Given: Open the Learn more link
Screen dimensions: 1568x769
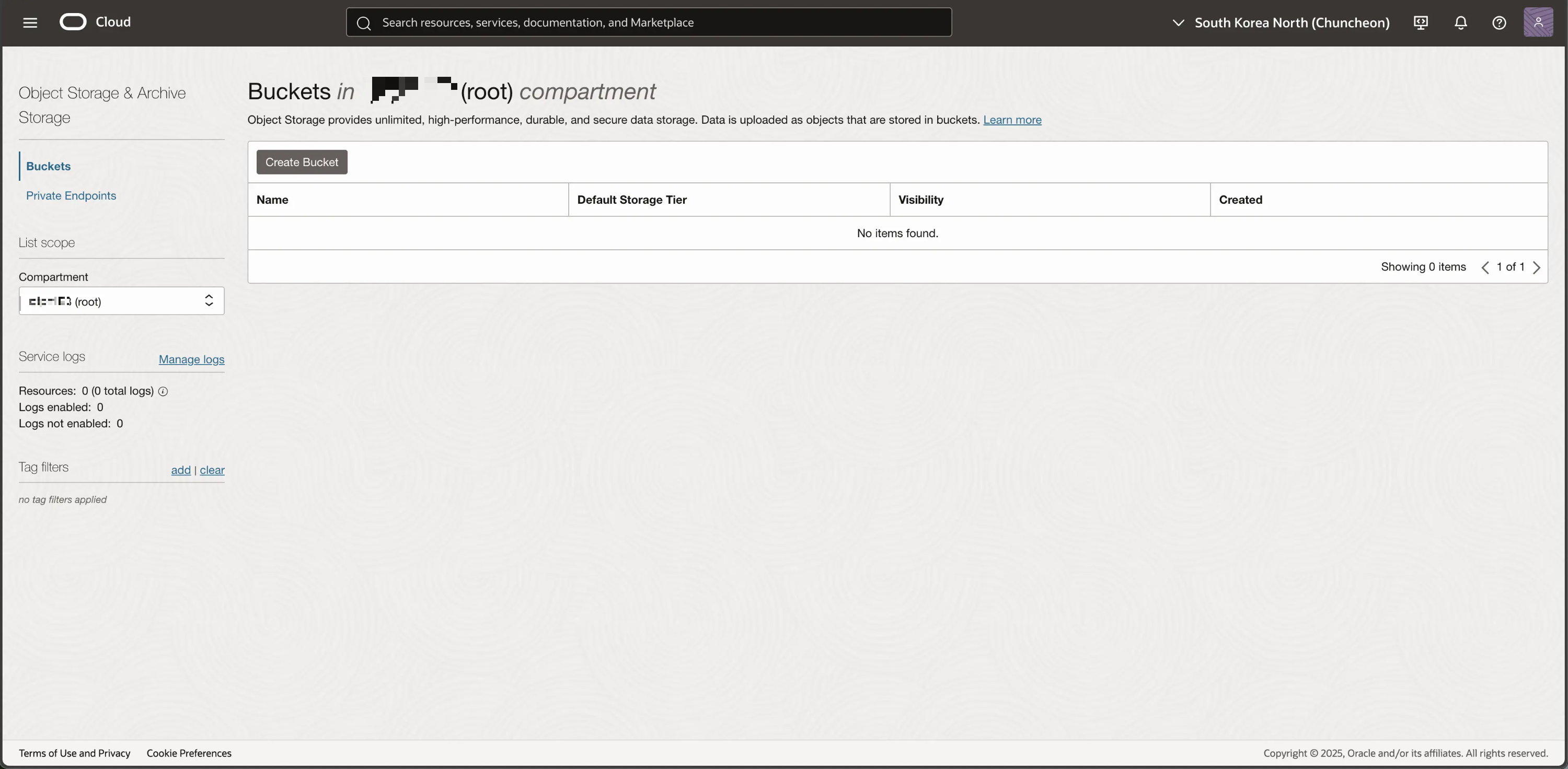Looking at the screenshot, I should tap(1012, 120).
